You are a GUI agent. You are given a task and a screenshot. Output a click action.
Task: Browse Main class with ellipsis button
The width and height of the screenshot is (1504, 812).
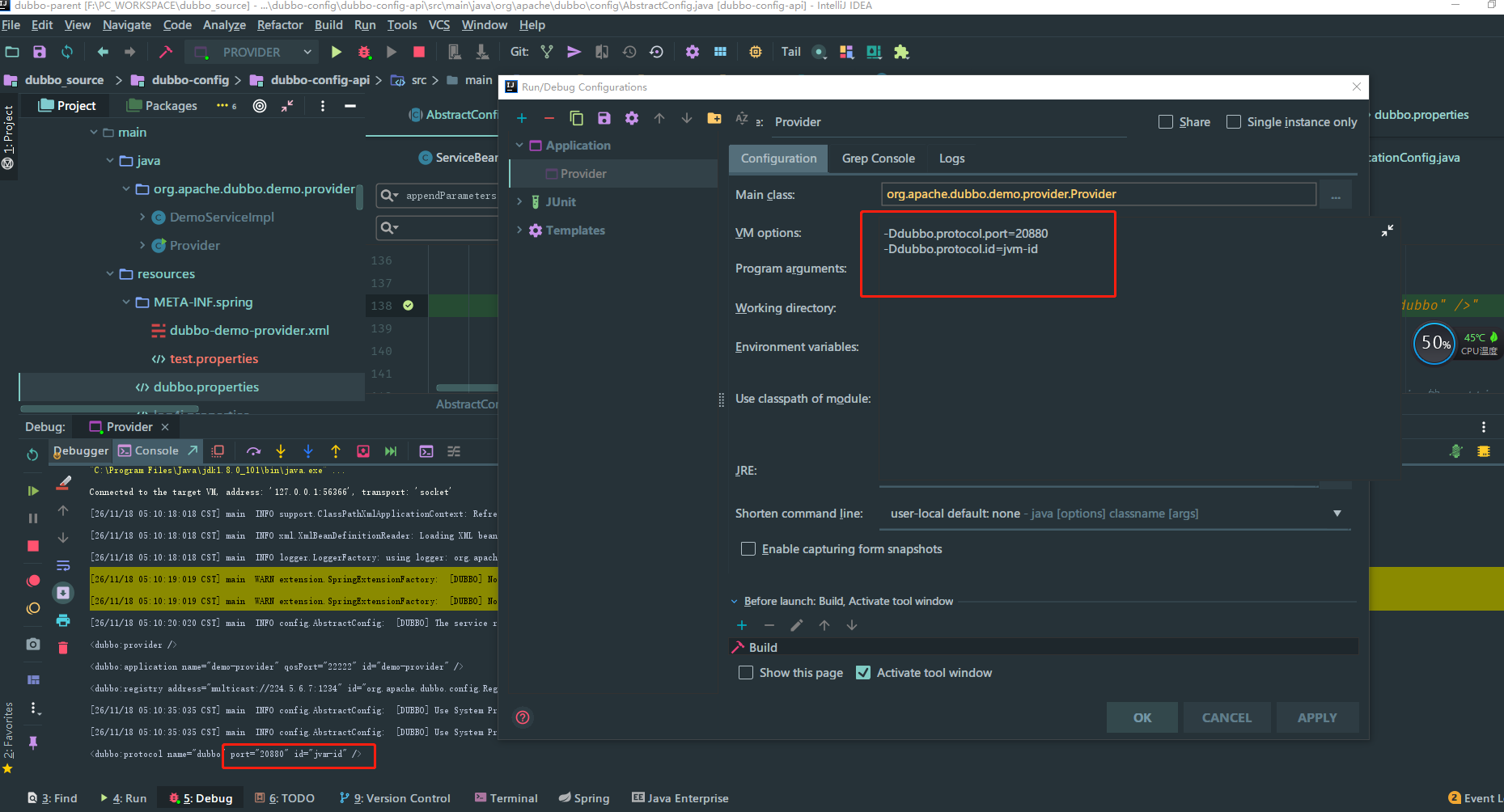click(x=1336, y=195)
